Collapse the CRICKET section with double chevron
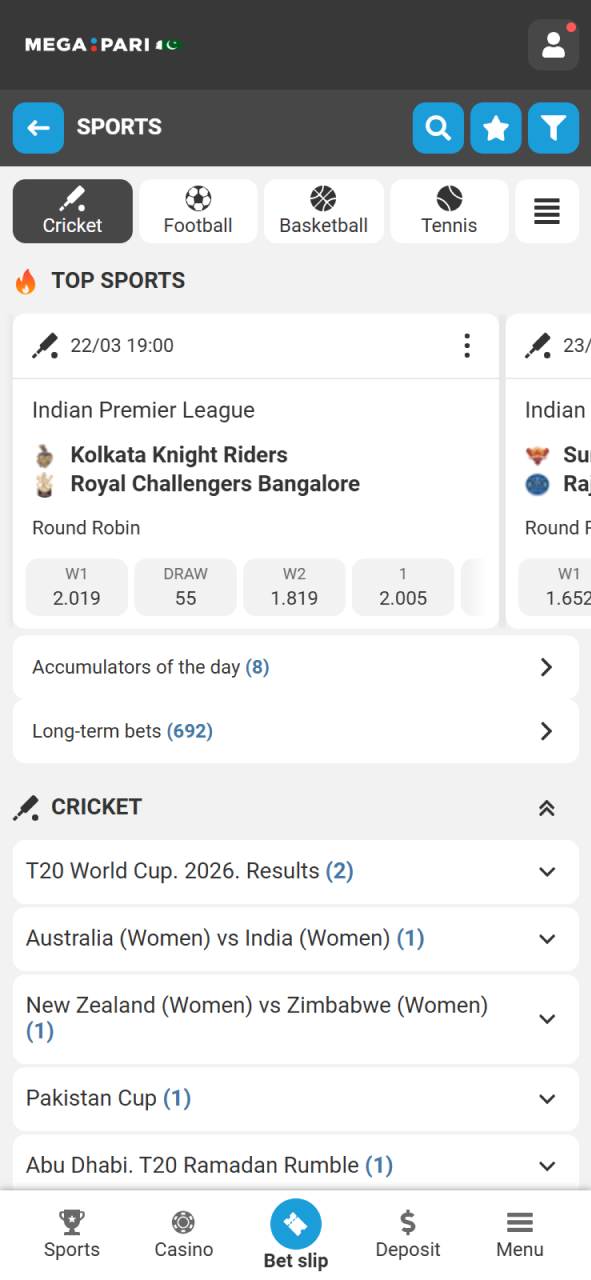 tap(546, 807)
